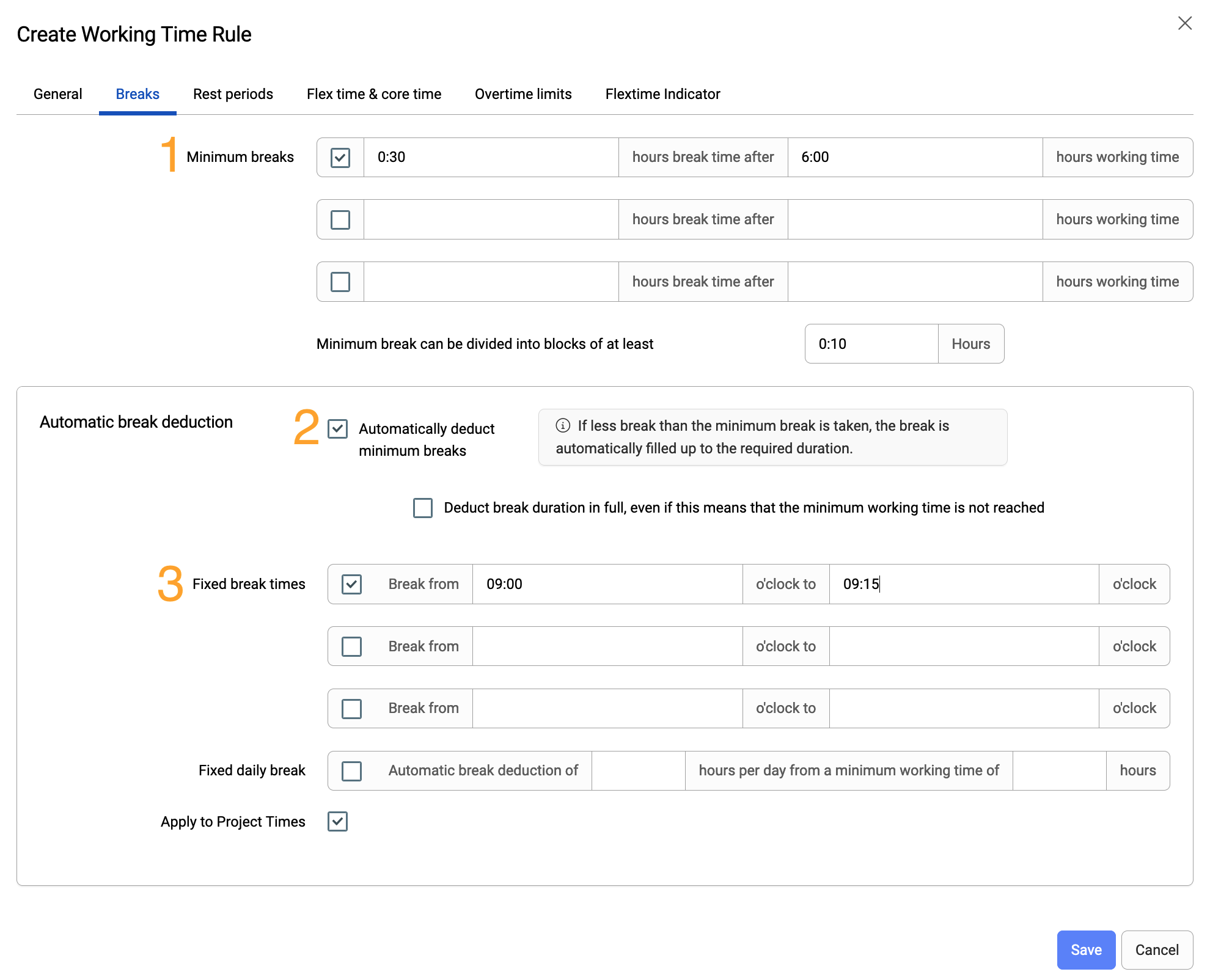Viewport: 1210px width, 980px height.
Task: Toggle Apply to Project Times checkbox
Action: [x=338, y=822]
